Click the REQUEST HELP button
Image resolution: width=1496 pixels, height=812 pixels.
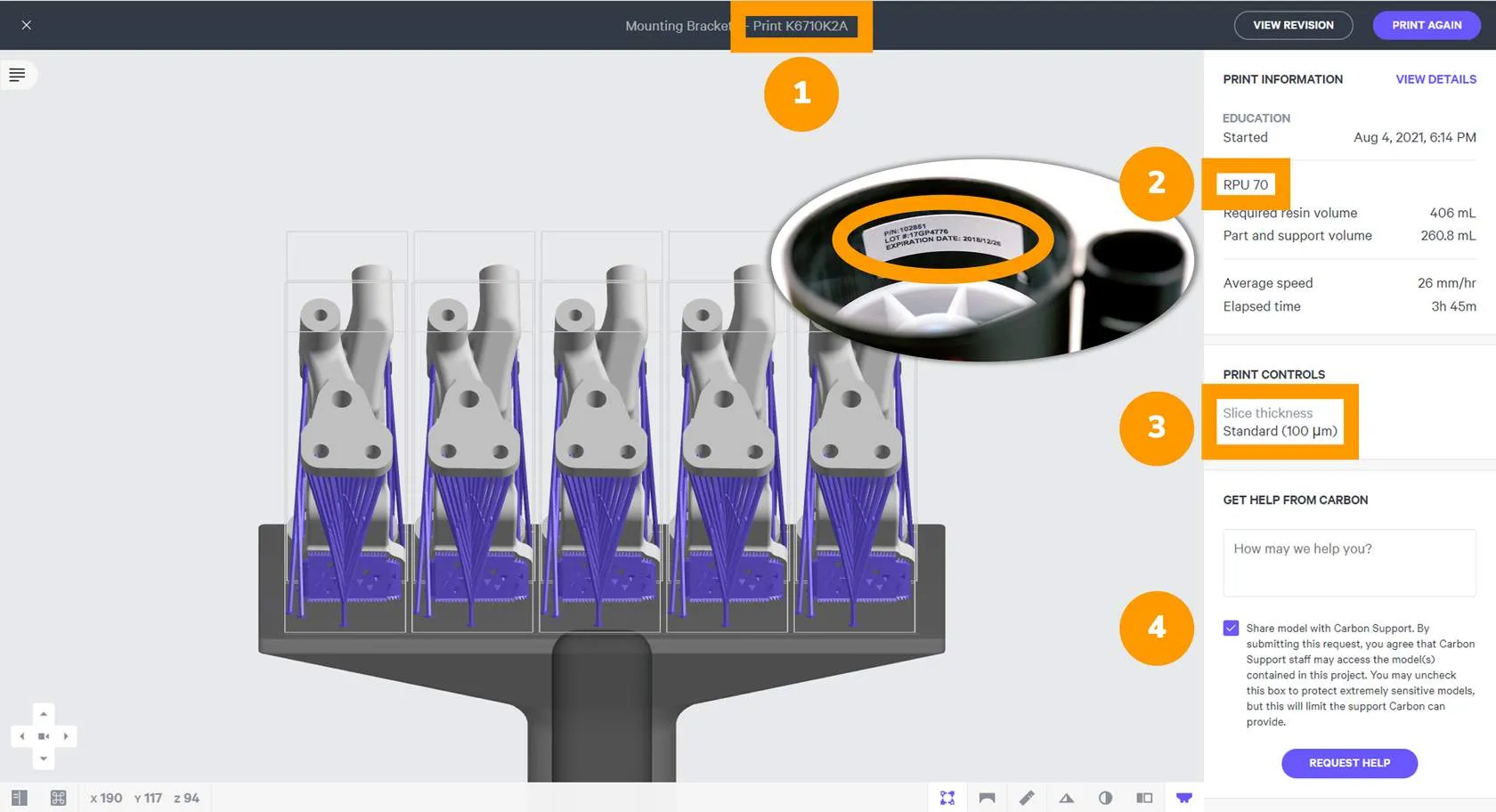pos(1349,763)
